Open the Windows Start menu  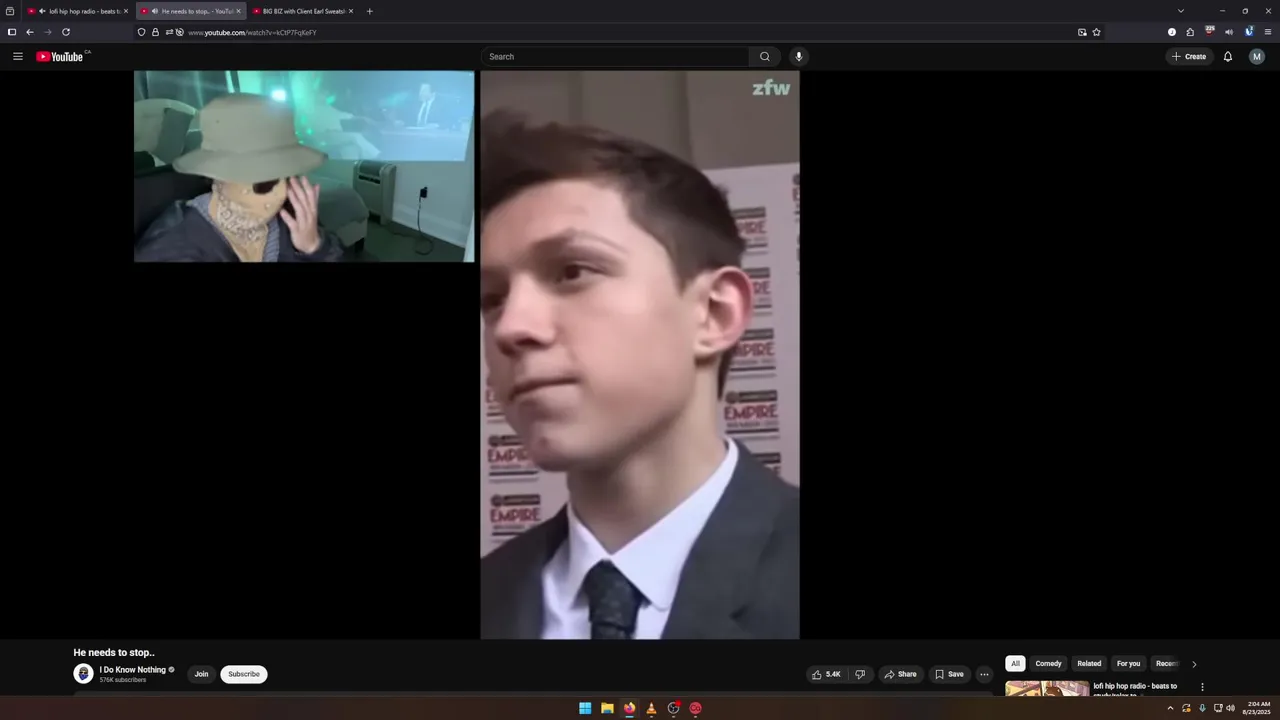[585, 708]
